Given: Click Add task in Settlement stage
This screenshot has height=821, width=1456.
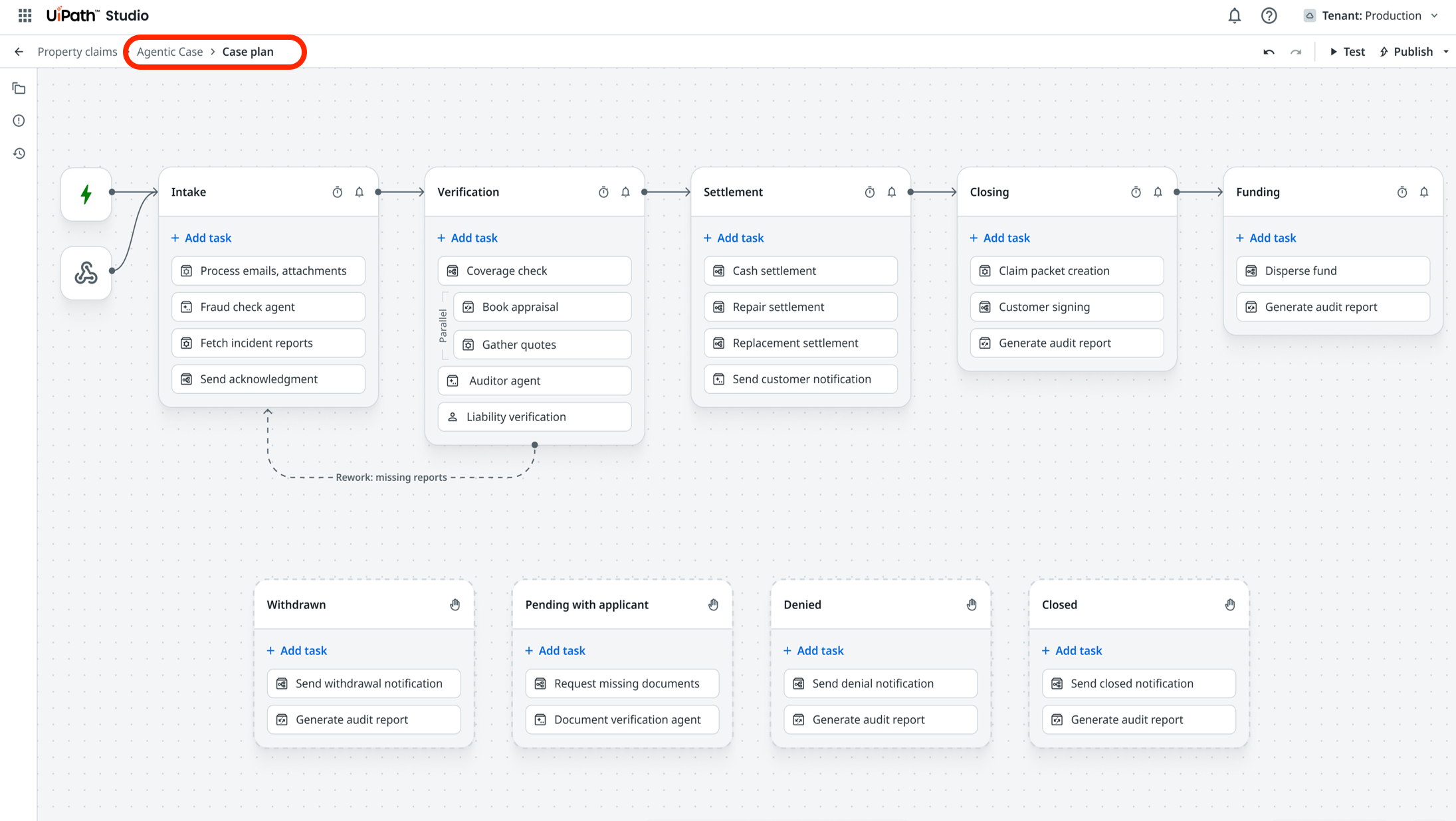Looking at the screenshot, I should (x=734, y=238).
